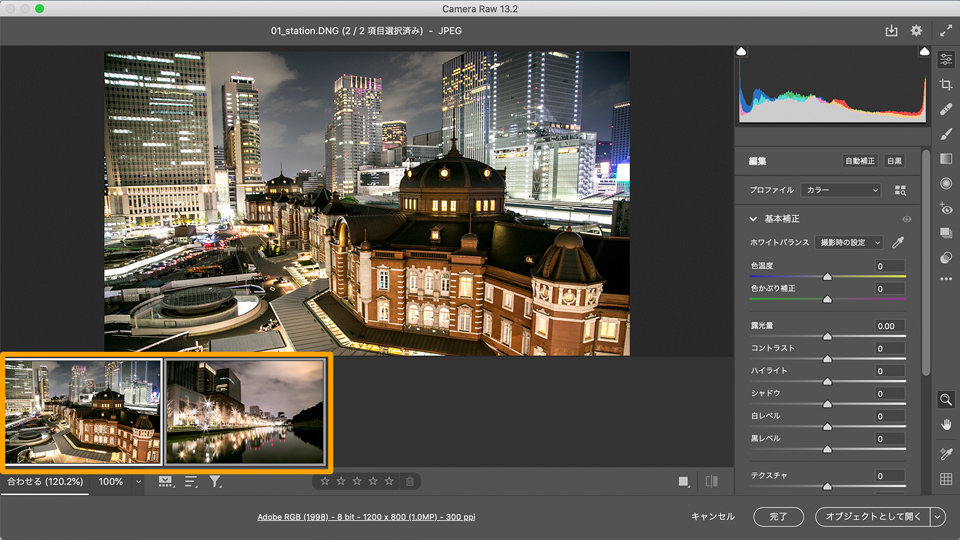Click the histogram graph
Viewport: 960px width, 540px height.
click(x=833, y=89)
